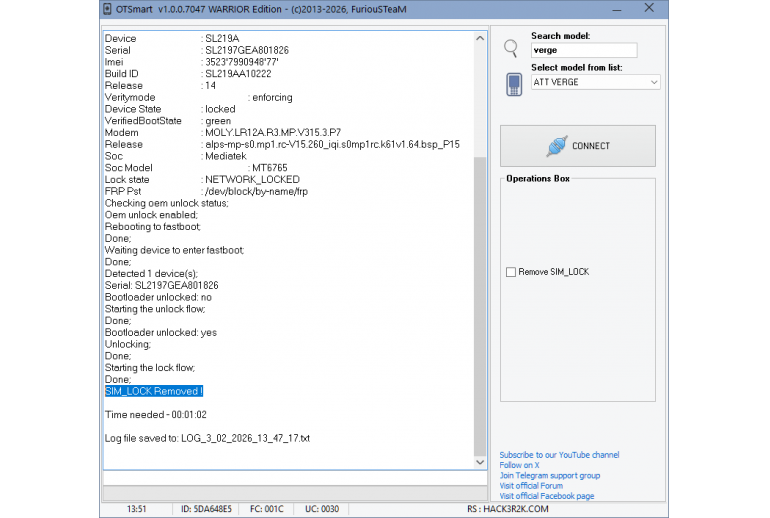Image resolution: width=770 pixels, height=518 pixels.
Task: Click the scroll-up arrow of log panel
Action: pos(480,37)
